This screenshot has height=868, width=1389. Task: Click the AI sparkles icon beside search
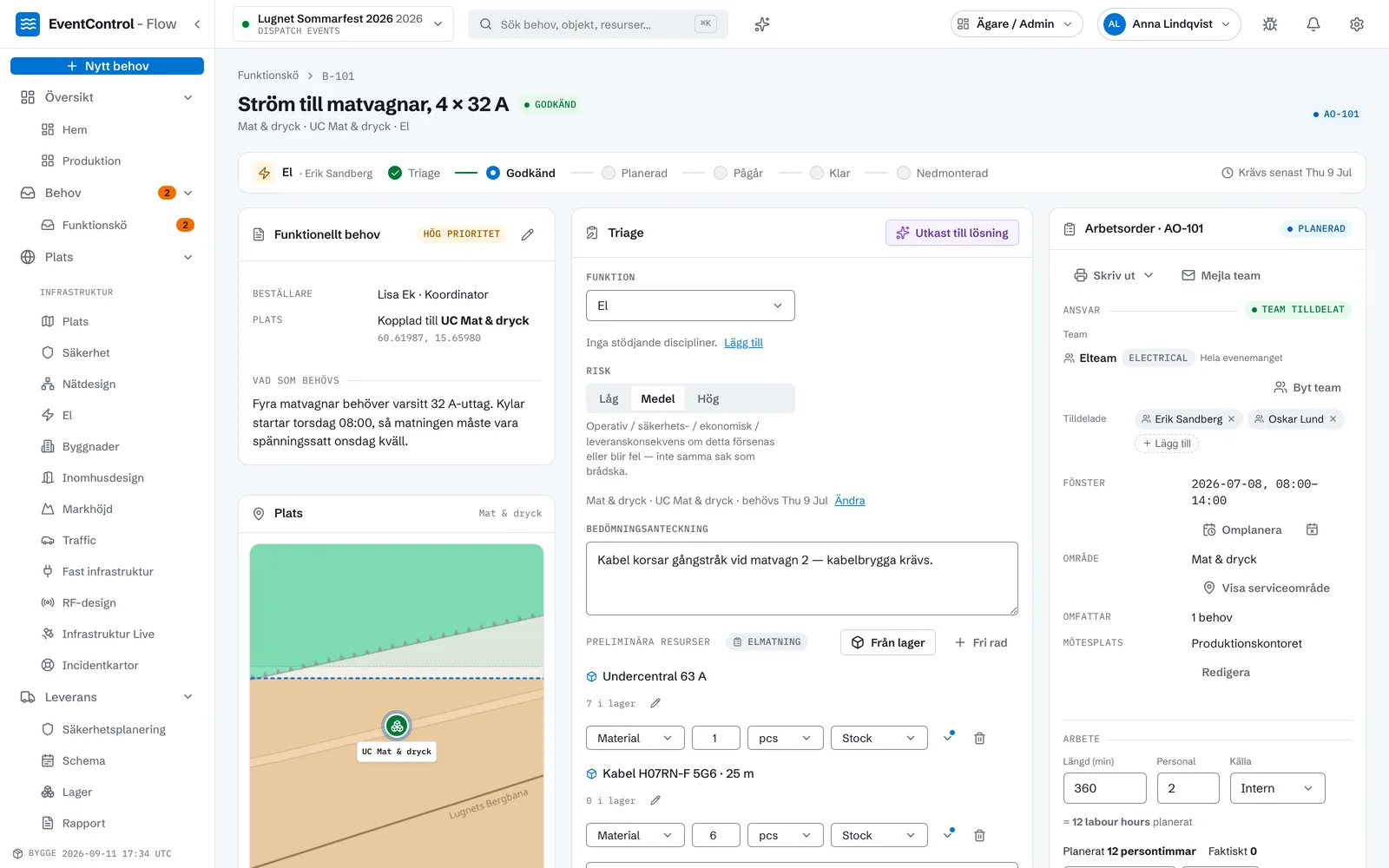click(x=762, y=24)
